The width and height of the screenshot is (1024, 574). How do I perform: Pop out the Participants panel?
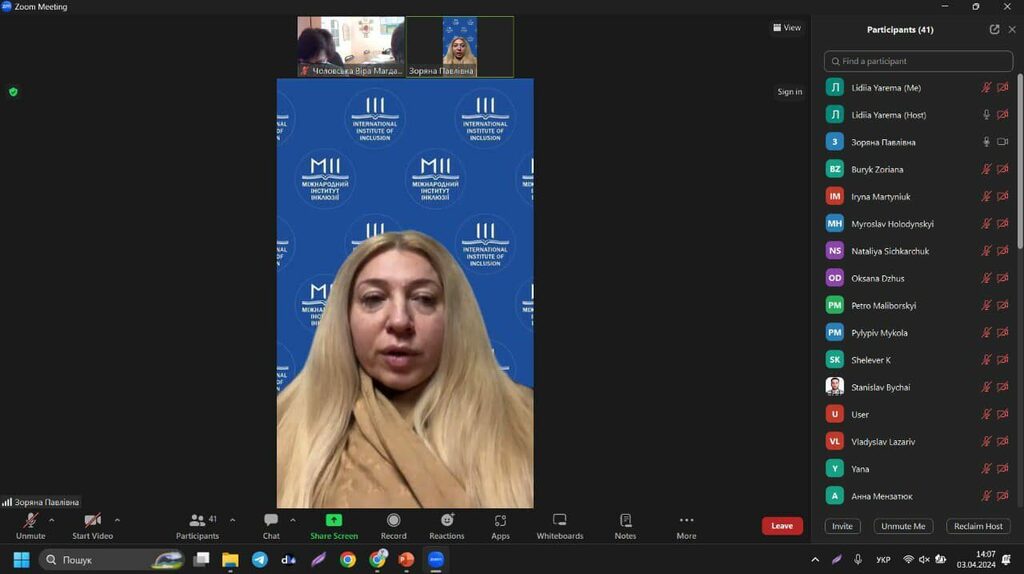coord(994,29)
